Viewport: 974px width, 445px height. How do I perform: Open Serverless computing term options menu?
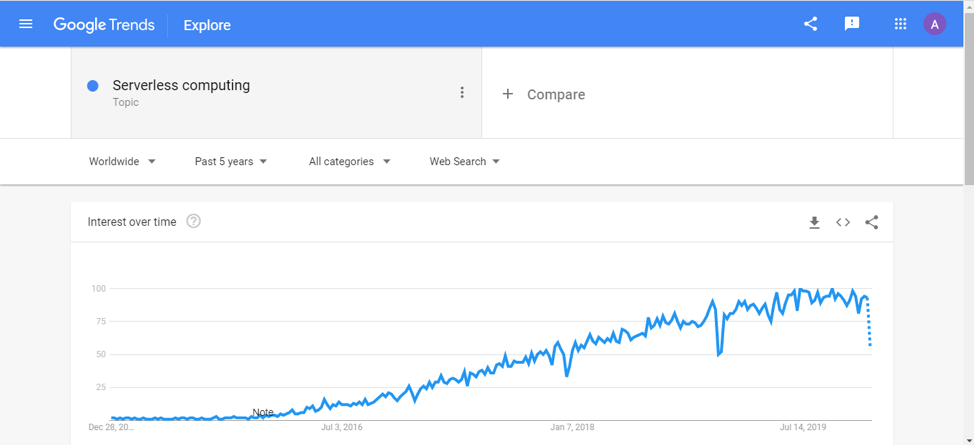tap(462, 93)
